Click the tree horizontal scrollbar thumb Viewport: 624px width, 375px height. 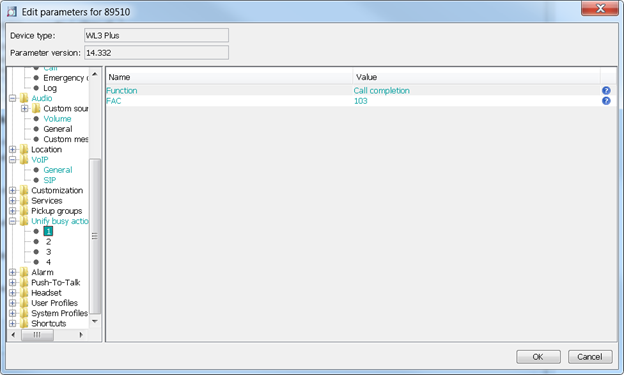point(37,335)
